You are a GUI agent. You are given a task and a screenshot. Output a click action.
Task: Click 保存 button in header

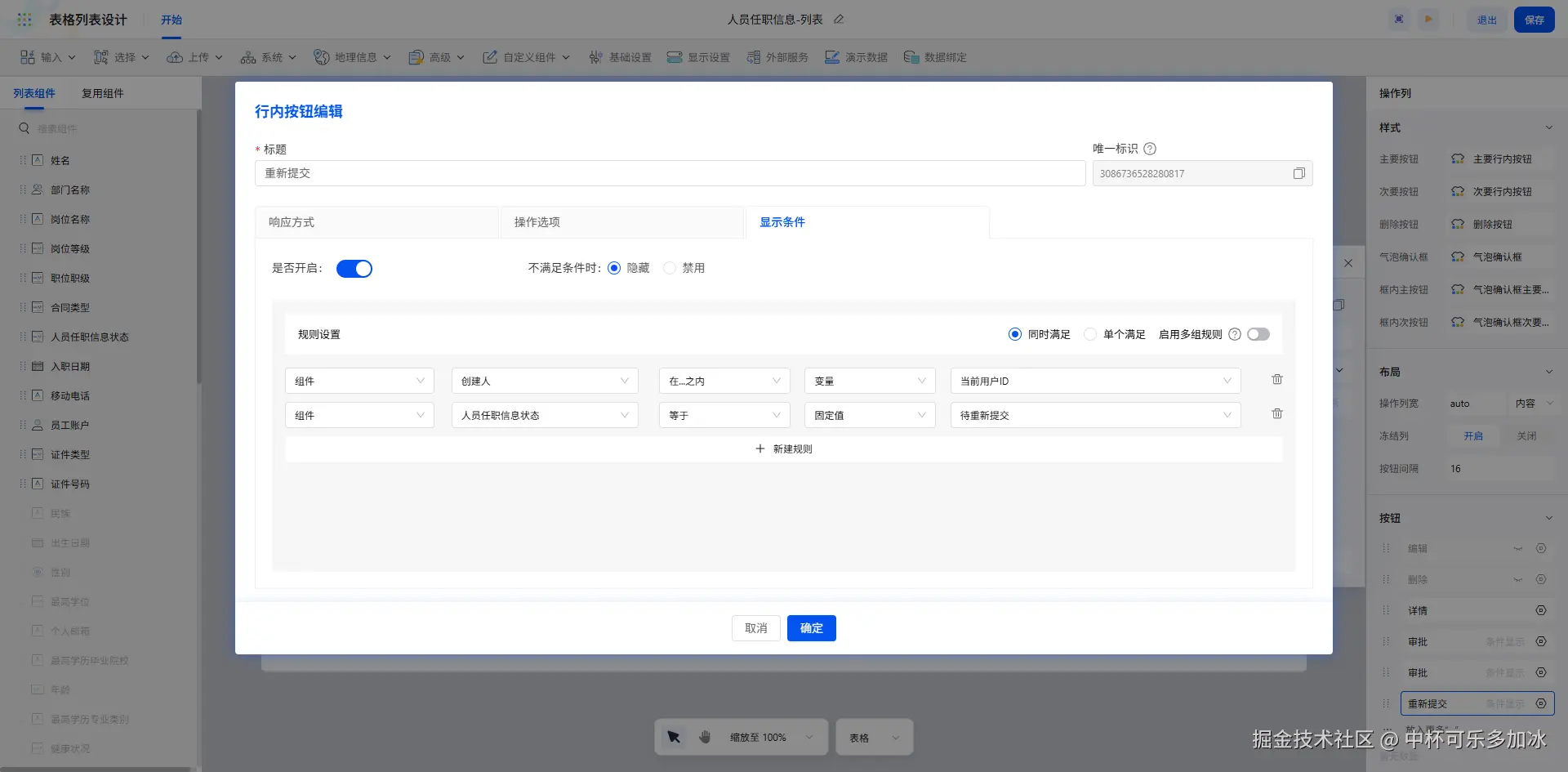tap(1534, 20)
